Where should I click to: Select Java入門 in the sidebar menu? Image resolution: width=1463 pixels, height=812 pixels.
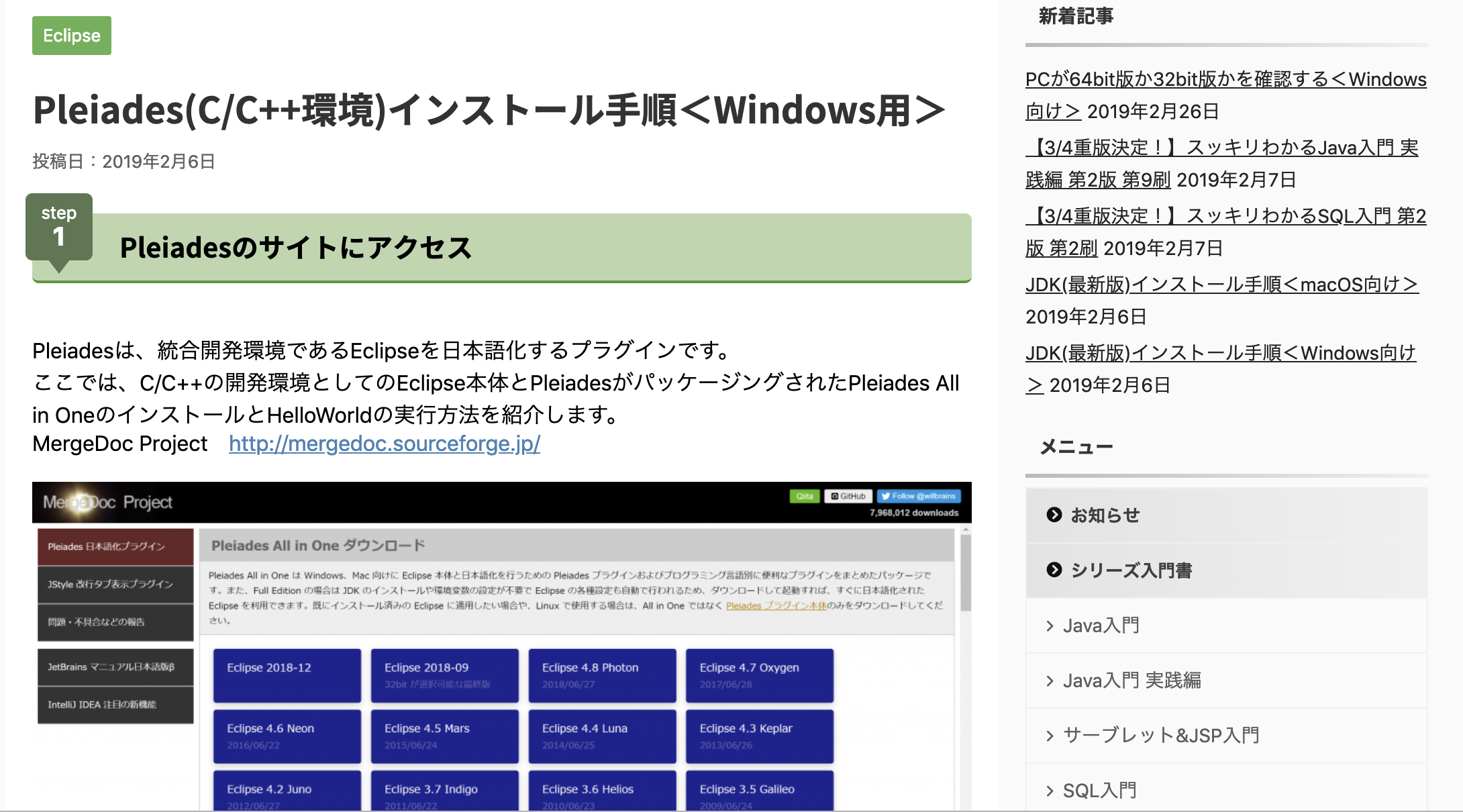point(1227,625)
